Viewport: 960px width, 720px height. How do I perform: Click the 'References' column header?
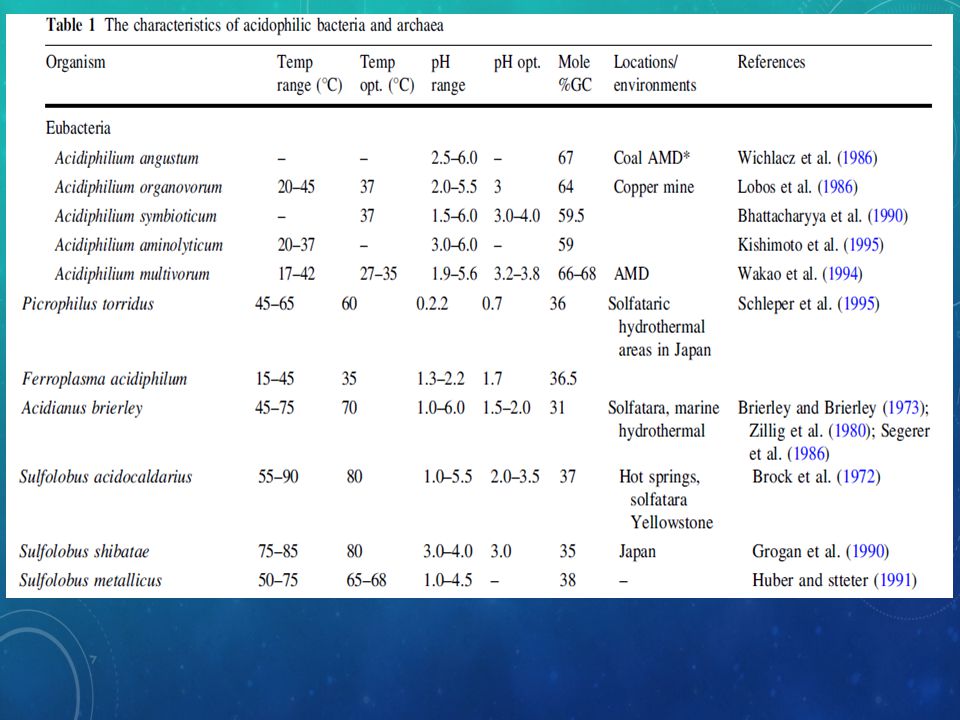[771, 62]
